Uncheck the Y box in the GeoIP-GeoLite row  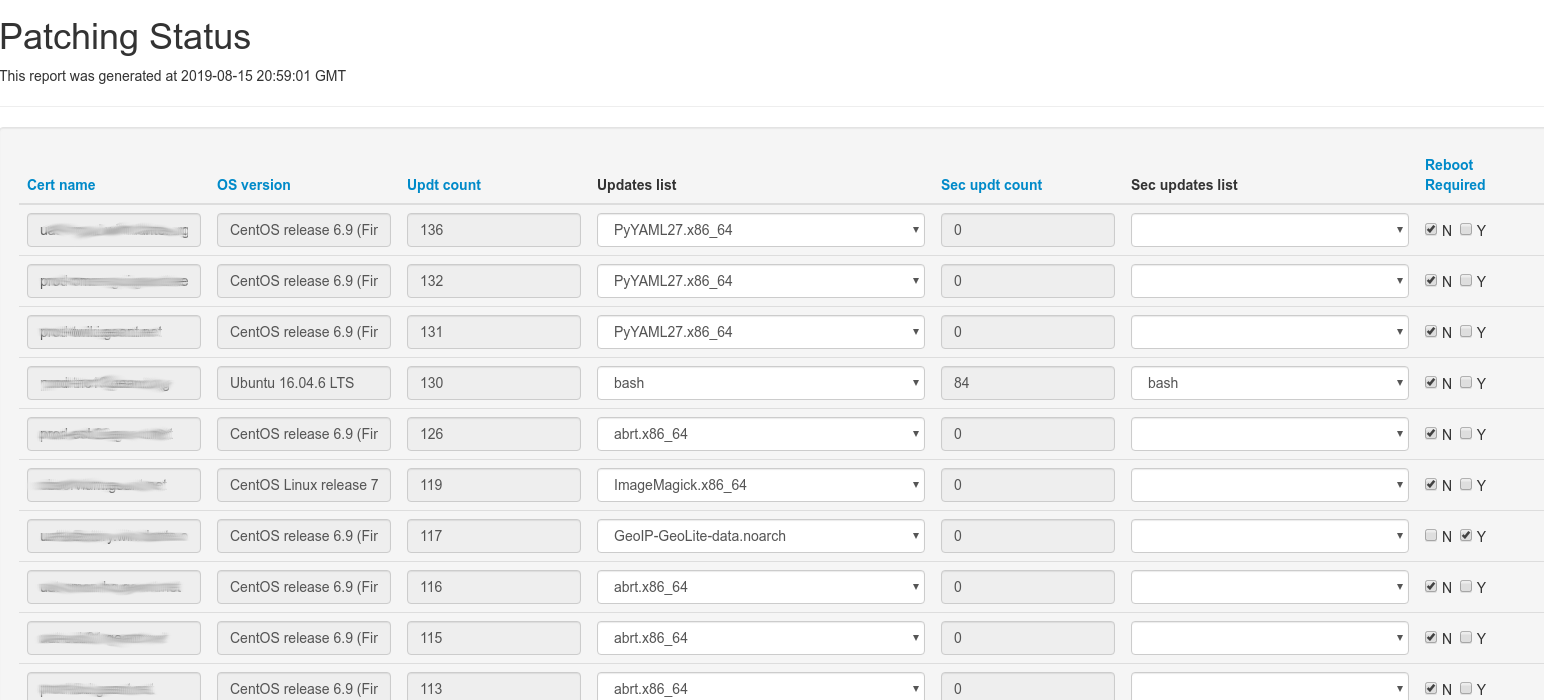pos(1466,535)
